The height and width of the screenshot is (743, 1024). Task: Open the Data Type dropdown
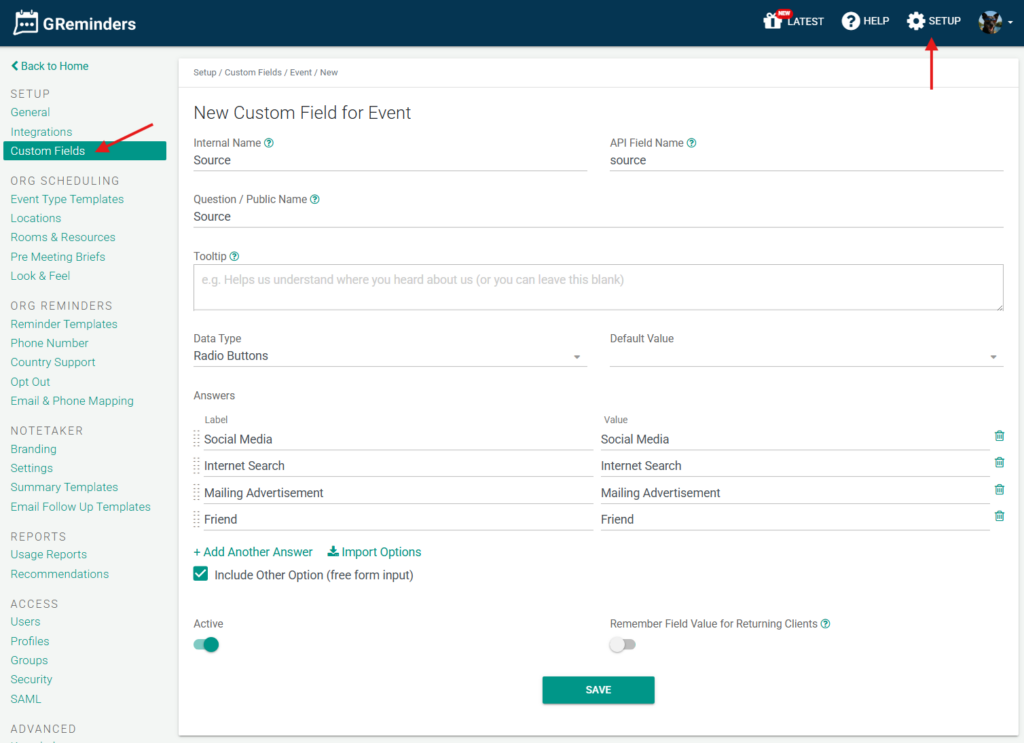[390, 357]
